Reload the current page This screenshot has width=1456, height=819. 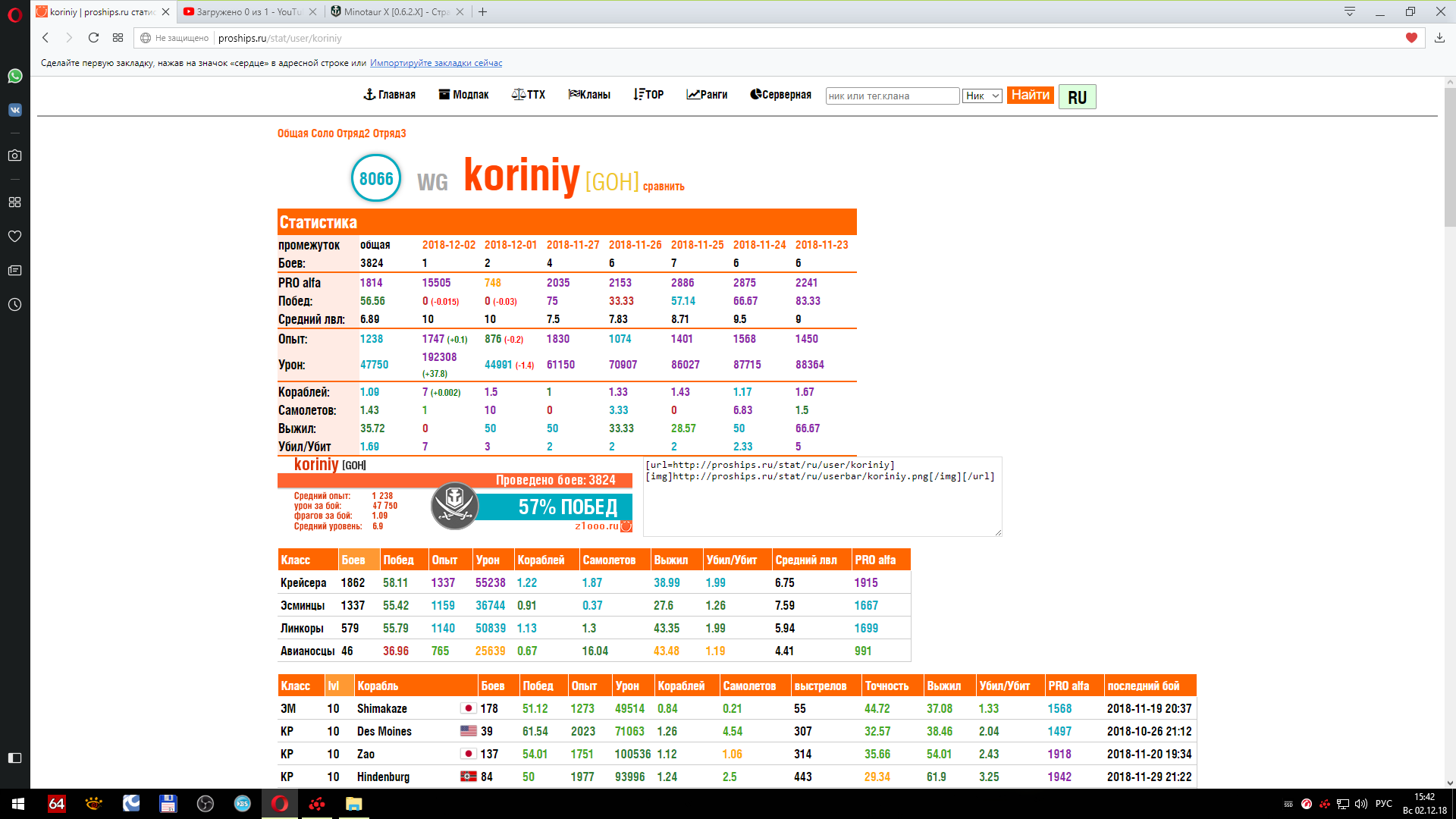(93, 38)
